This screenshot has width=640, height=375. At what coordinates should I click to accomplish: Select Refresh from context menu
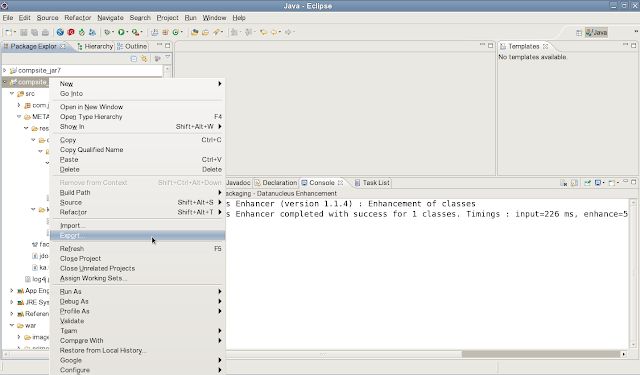pyautogui.click(x=137, y=249)
